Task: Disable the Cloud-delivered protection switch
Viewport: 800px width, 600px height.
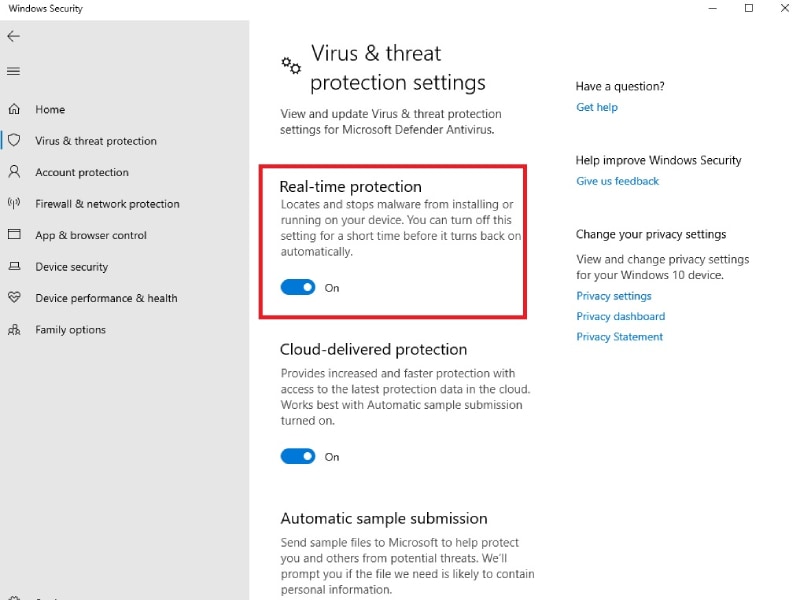Action: tap(298, 456)
